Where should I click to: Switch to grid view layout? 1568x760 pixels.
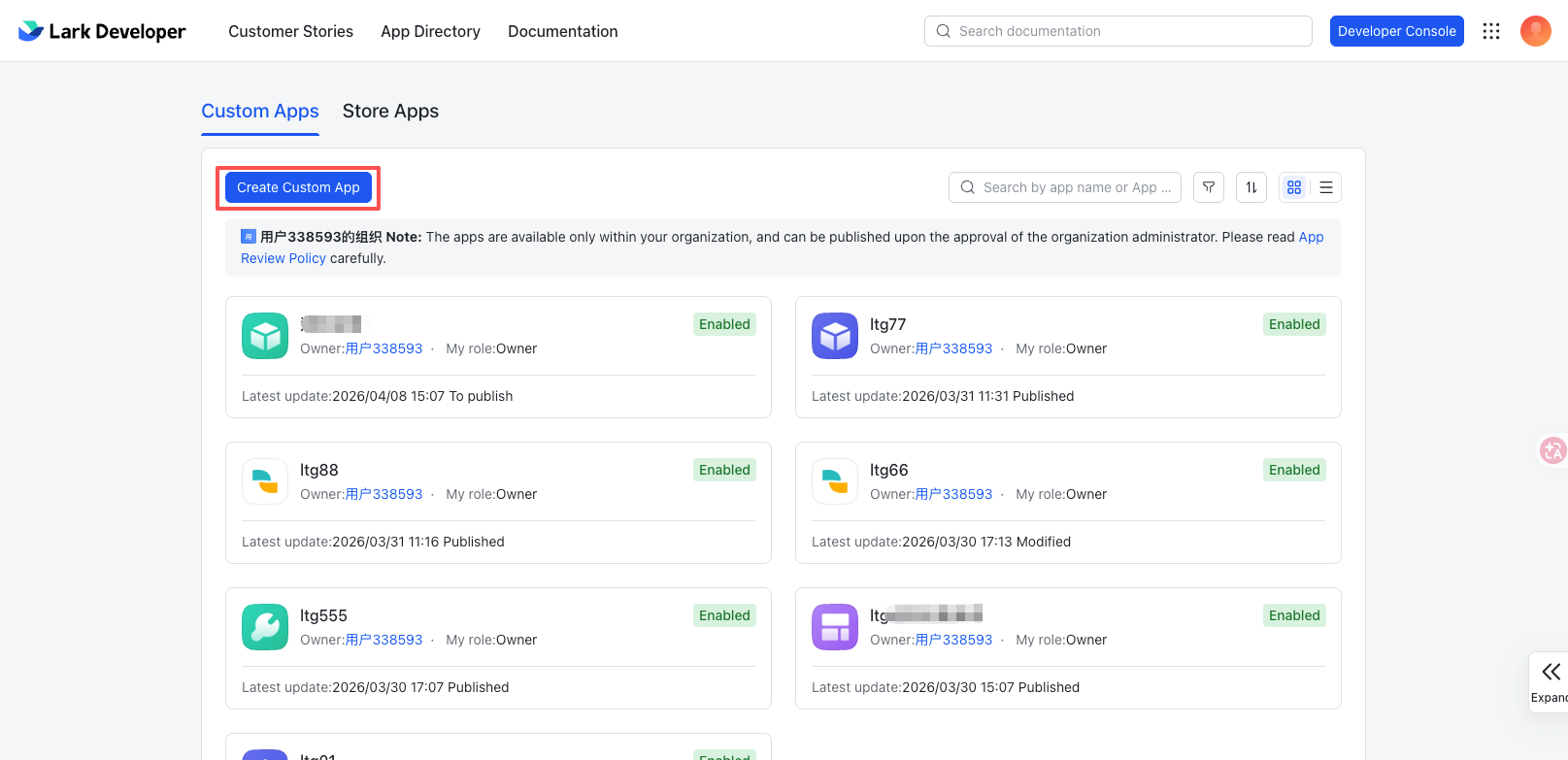pos(1294,187)
